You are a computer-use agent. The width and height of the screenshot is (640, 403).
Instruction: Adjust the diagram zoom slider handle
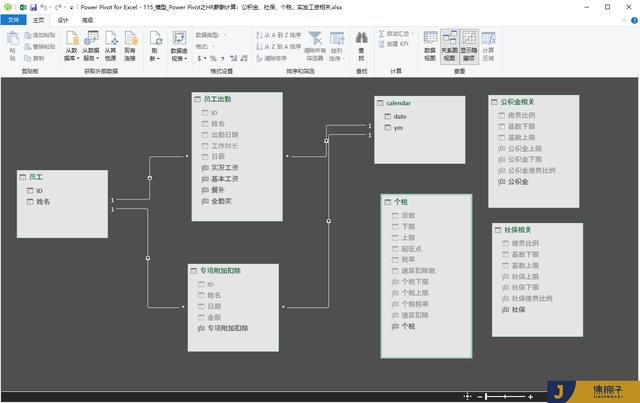[x=486, y=396]
